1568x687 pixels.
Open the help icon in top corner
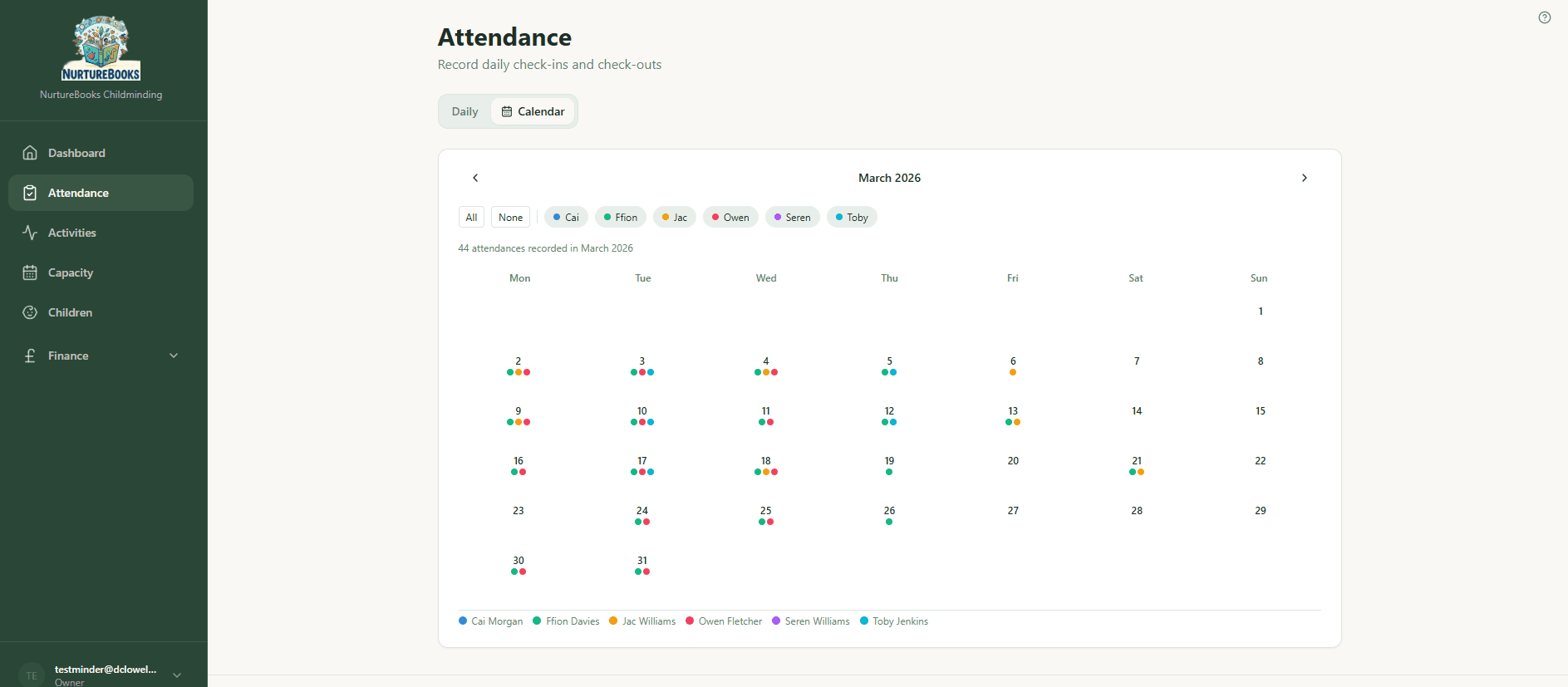[1544, 17]
